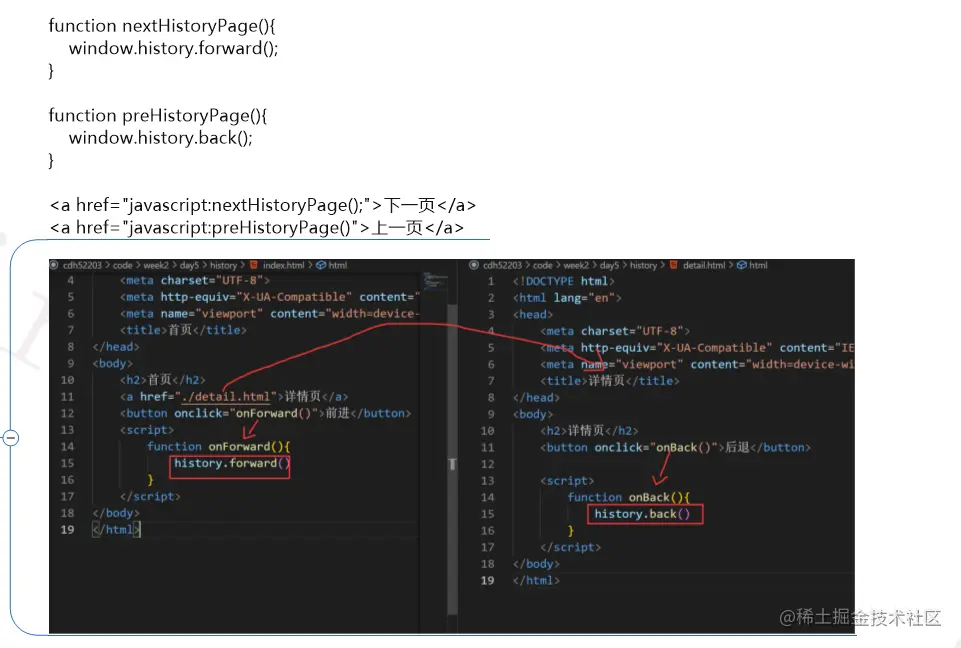Click the text 'function nextHistoryPage(){'

162,26
